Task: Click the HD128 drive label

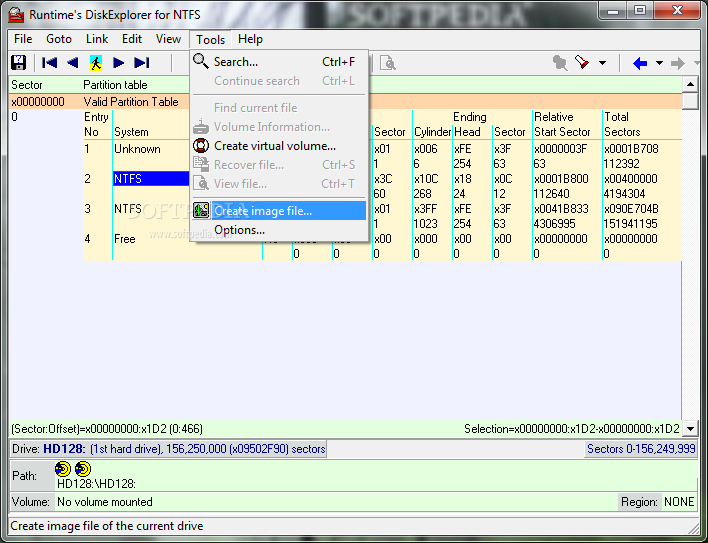Action: (x=64, y=449)
